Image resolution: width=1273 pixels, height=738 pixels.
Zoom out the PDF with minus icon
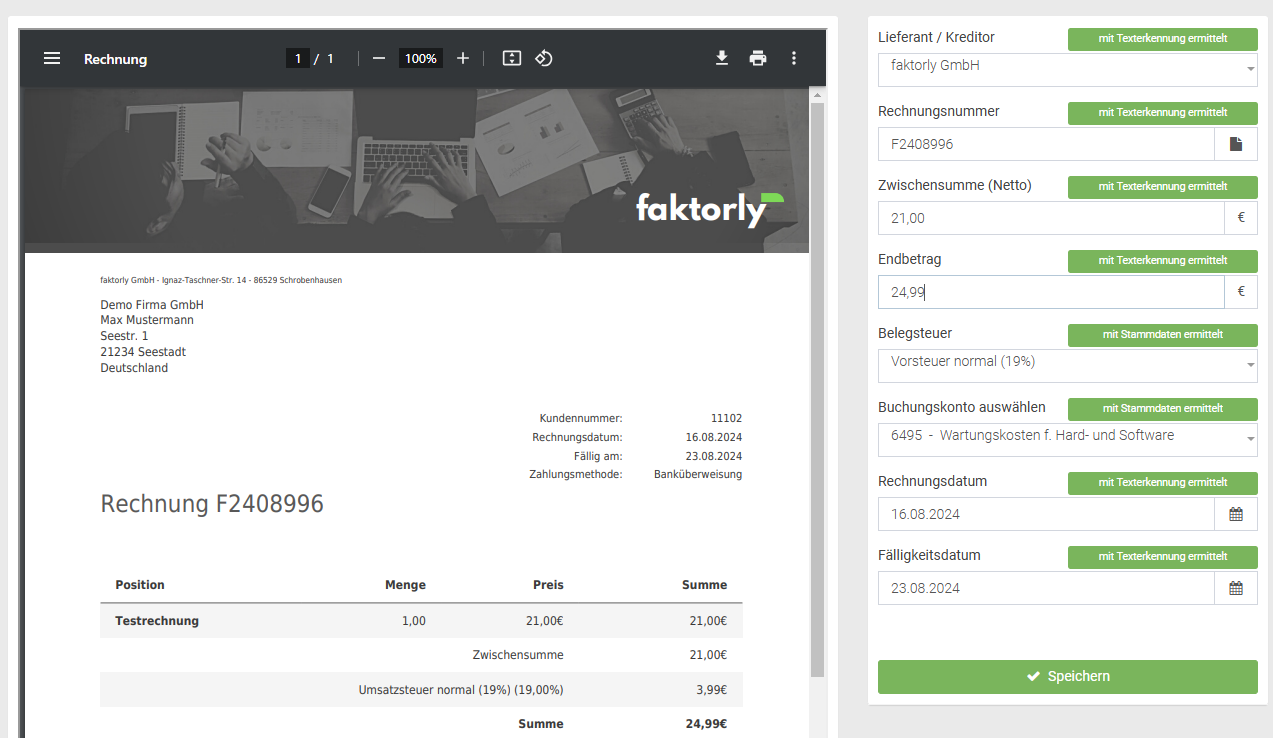pos(379,59)
